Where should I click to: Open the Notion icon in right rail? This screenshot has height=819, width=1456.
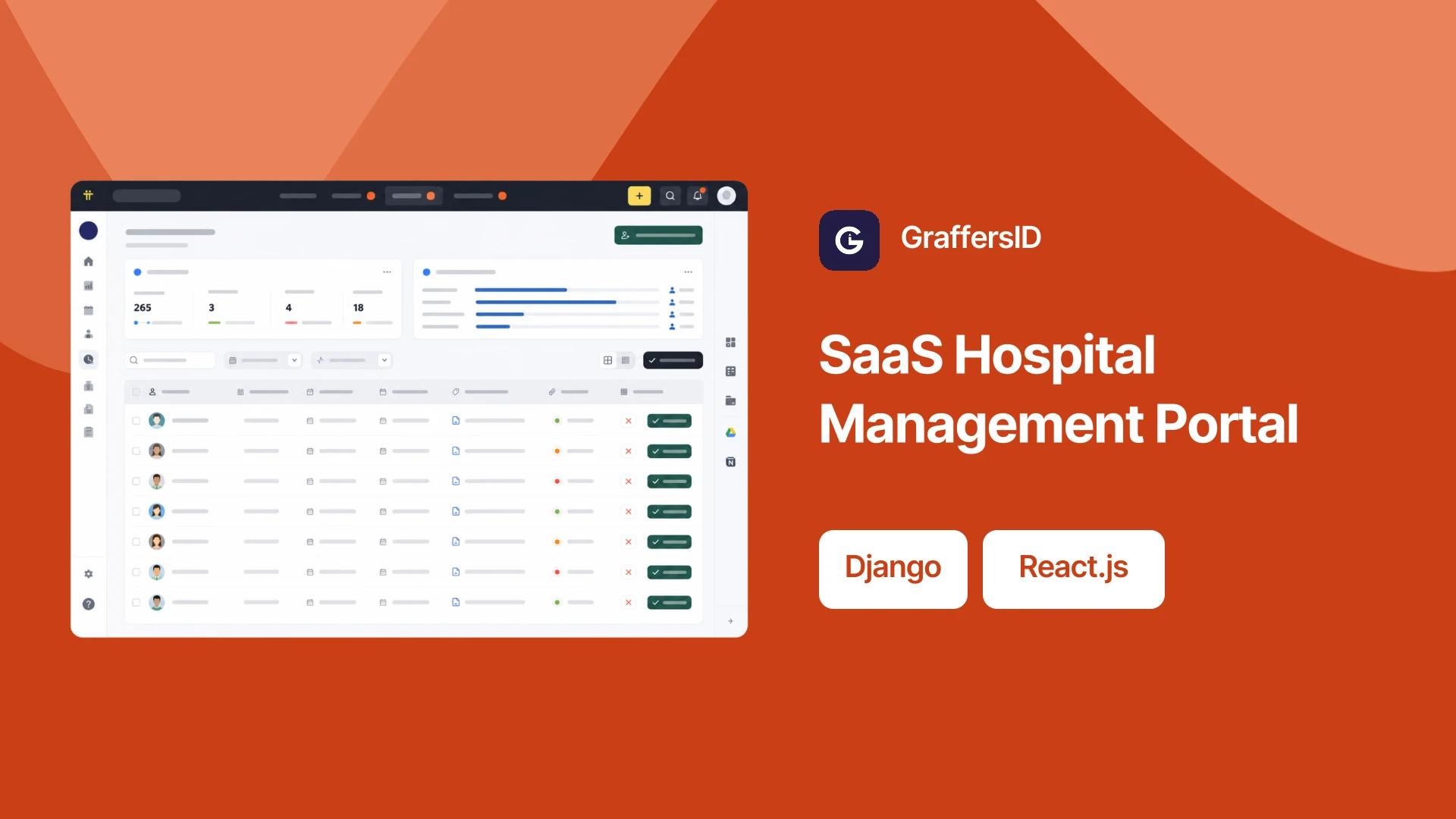pos(731,462)
